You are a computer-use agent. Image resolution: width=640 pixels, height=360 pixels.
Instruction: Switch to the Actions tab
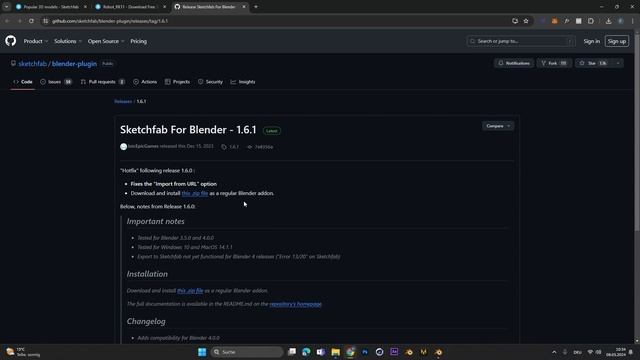coord(145,82)
